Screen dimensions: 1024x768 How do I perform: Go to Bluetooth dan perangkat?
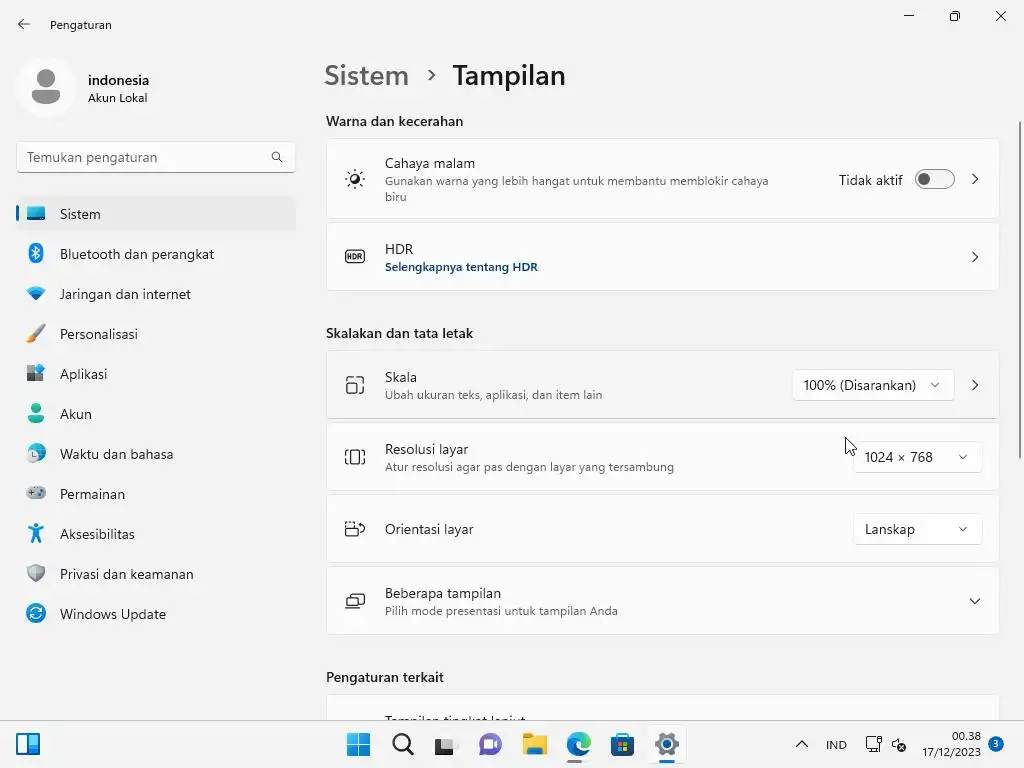pyautogui.click(x=156, y=253)
